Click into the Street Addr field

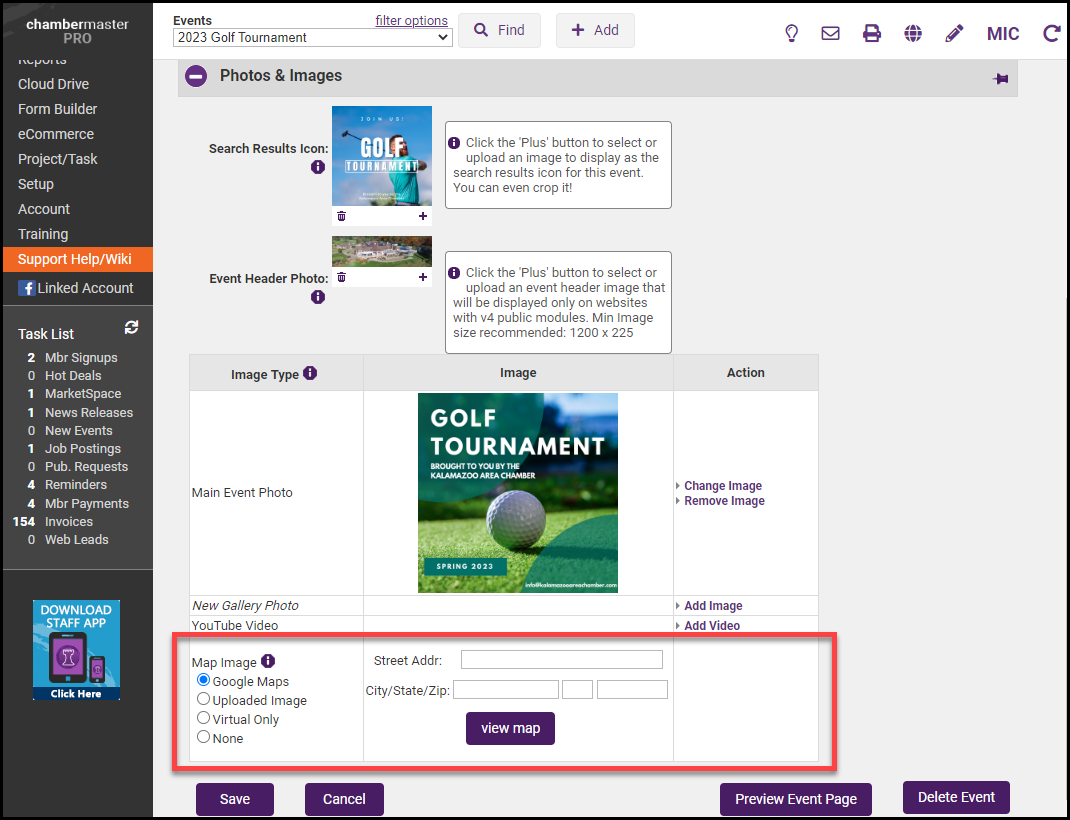(561, 659)
